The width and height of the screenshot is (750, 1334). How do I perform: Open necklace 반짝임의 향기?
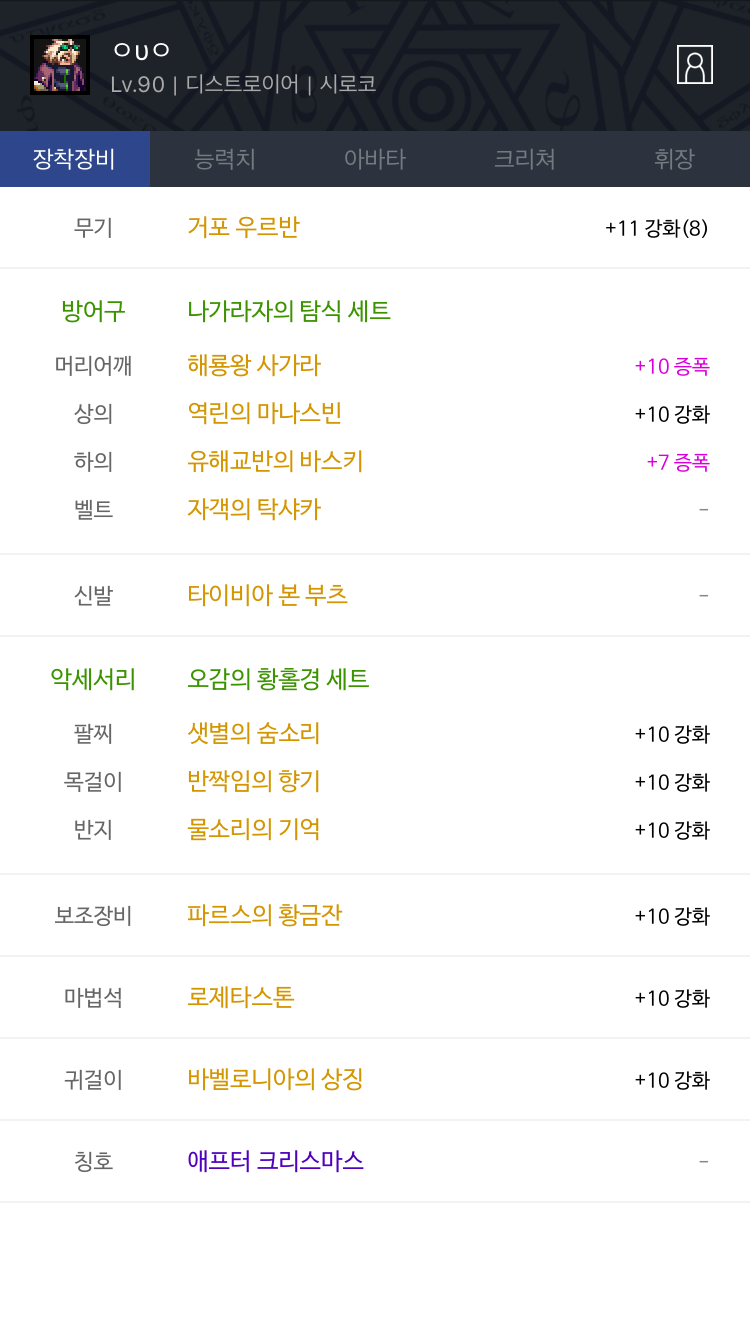254,781
